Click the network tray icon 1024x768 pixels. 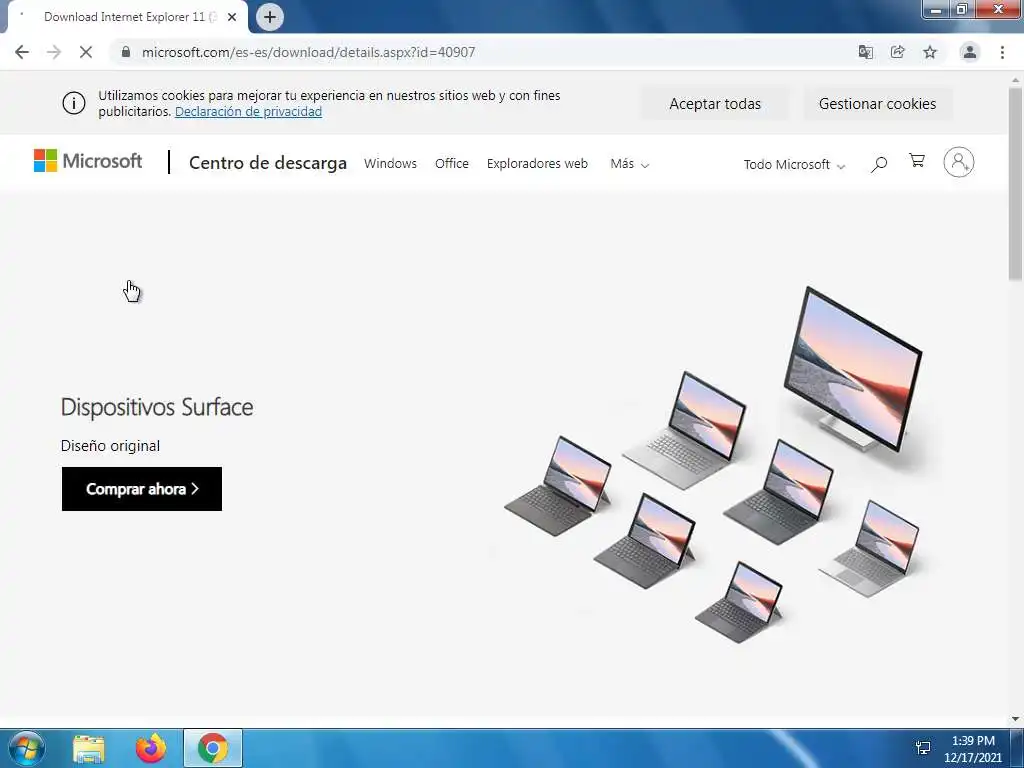point(923,748)
